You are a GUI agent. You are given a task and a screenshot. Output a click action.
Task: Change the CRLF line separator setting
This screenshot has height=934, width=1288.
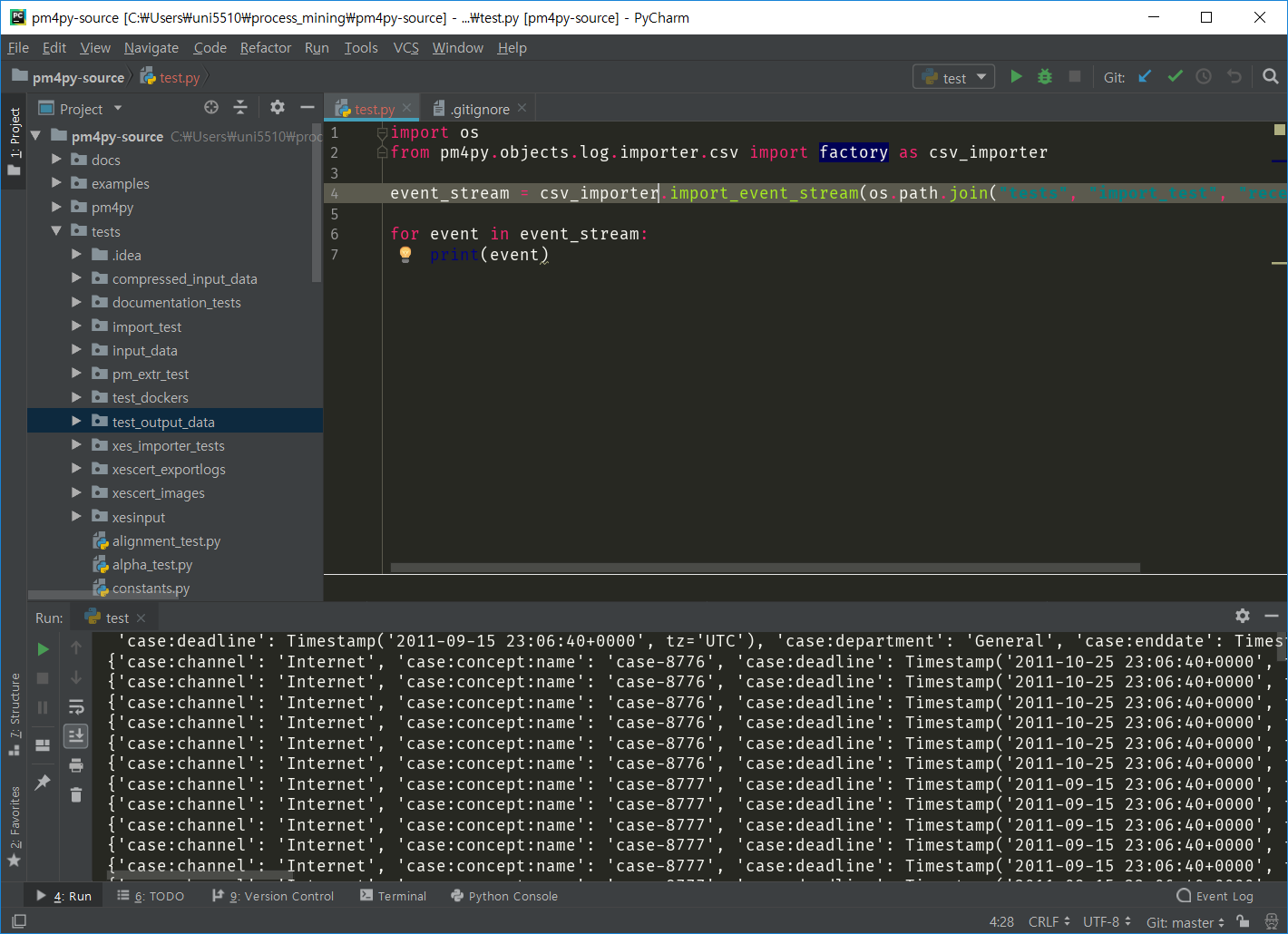(1049, 922)
